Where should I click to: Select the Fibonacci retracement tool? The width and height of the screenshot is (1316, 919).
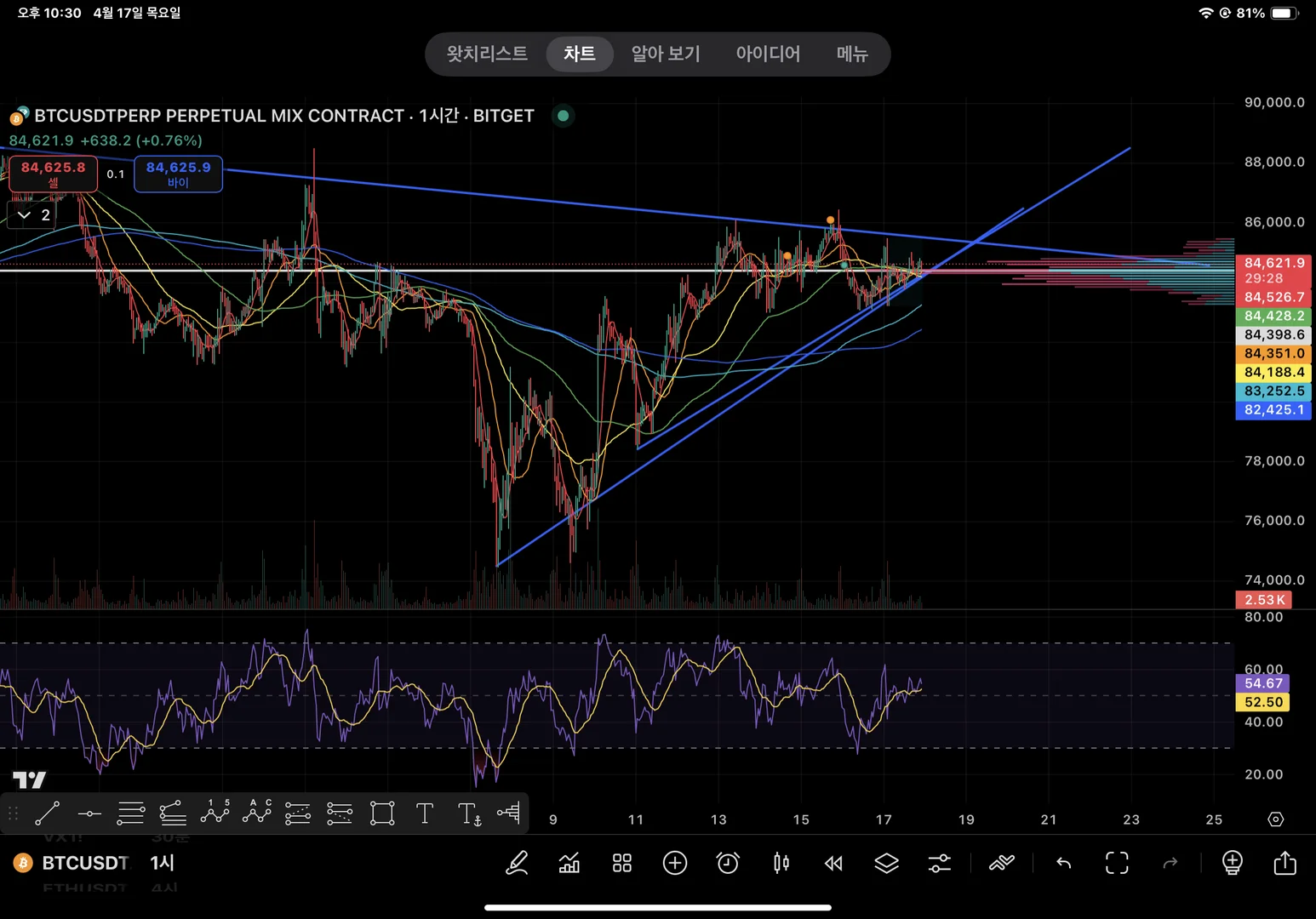click(x=131, y=813)
